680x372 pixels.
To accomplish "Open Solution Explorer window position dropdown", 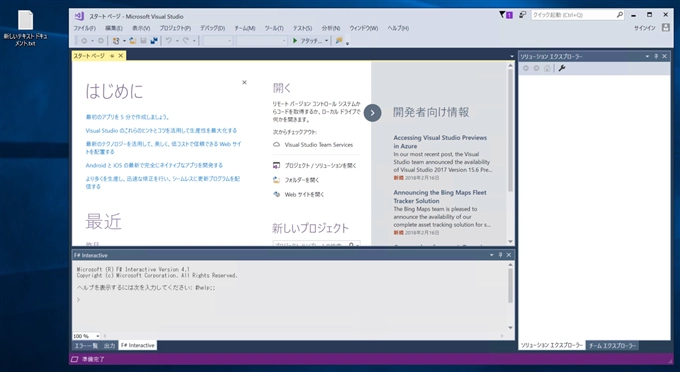I will click(x=647, y=56).
